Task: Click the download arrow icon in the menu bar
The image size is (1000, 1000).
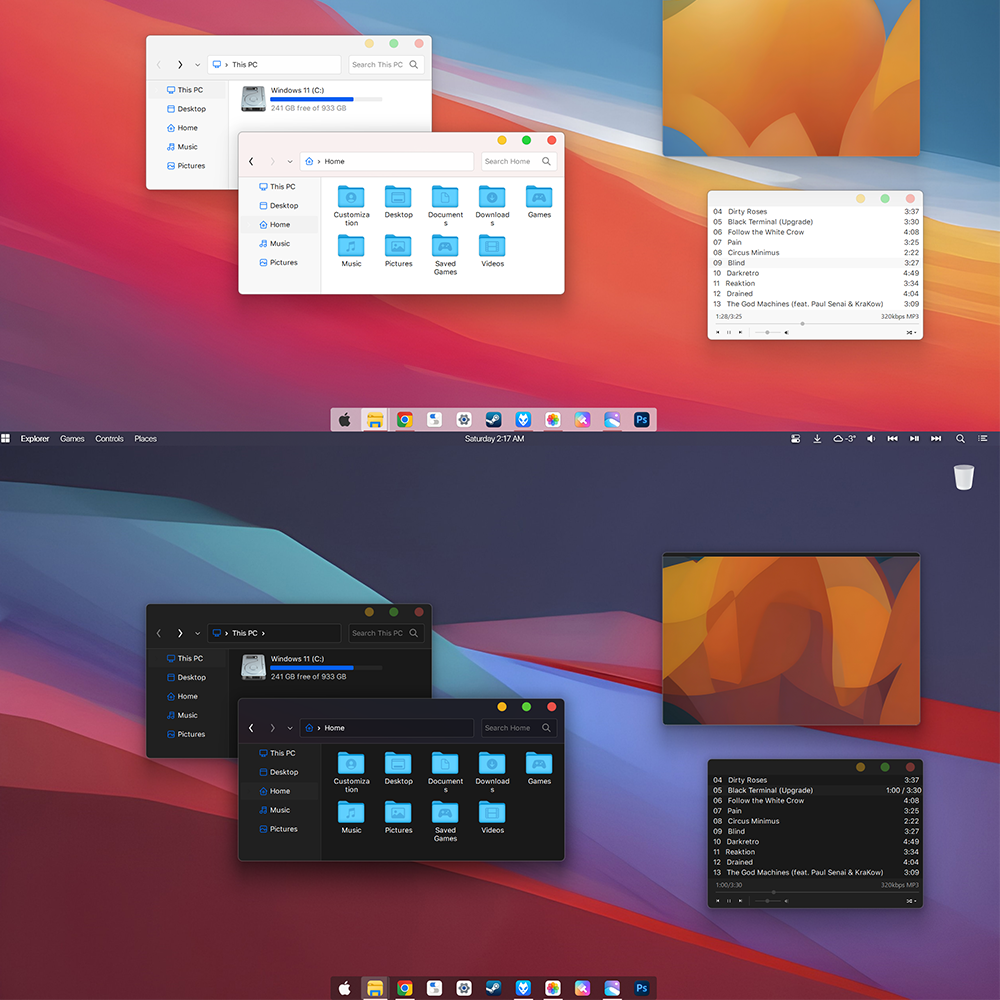Action: [817, 439]
